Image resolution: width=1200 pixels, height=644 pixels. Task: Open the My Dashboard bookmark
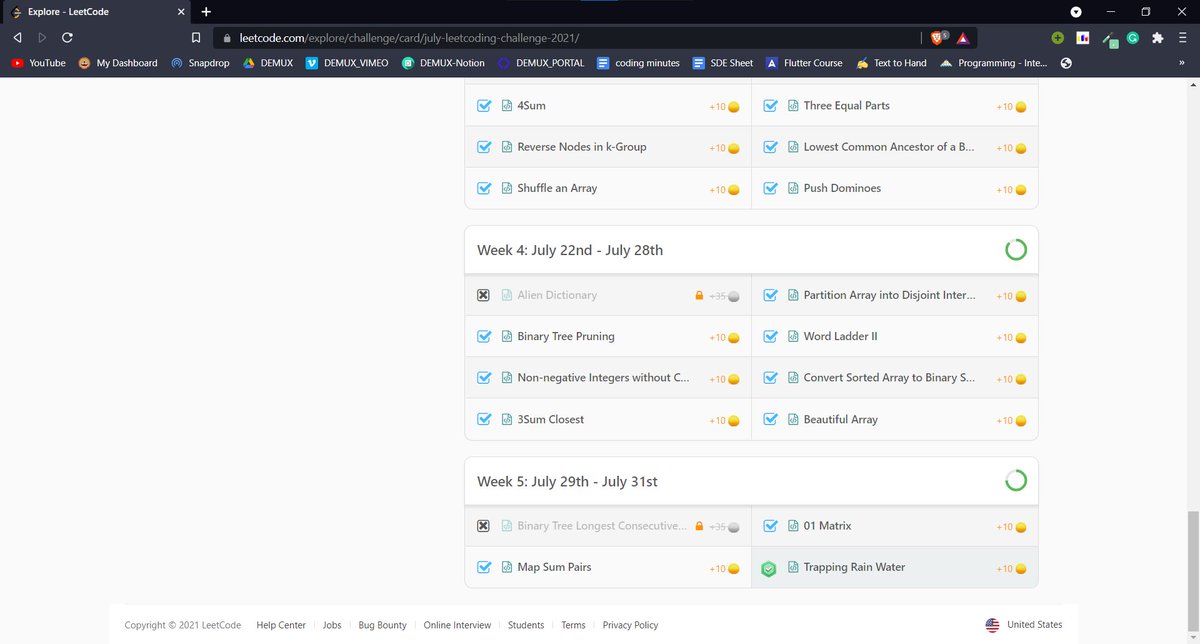(118, 63)
